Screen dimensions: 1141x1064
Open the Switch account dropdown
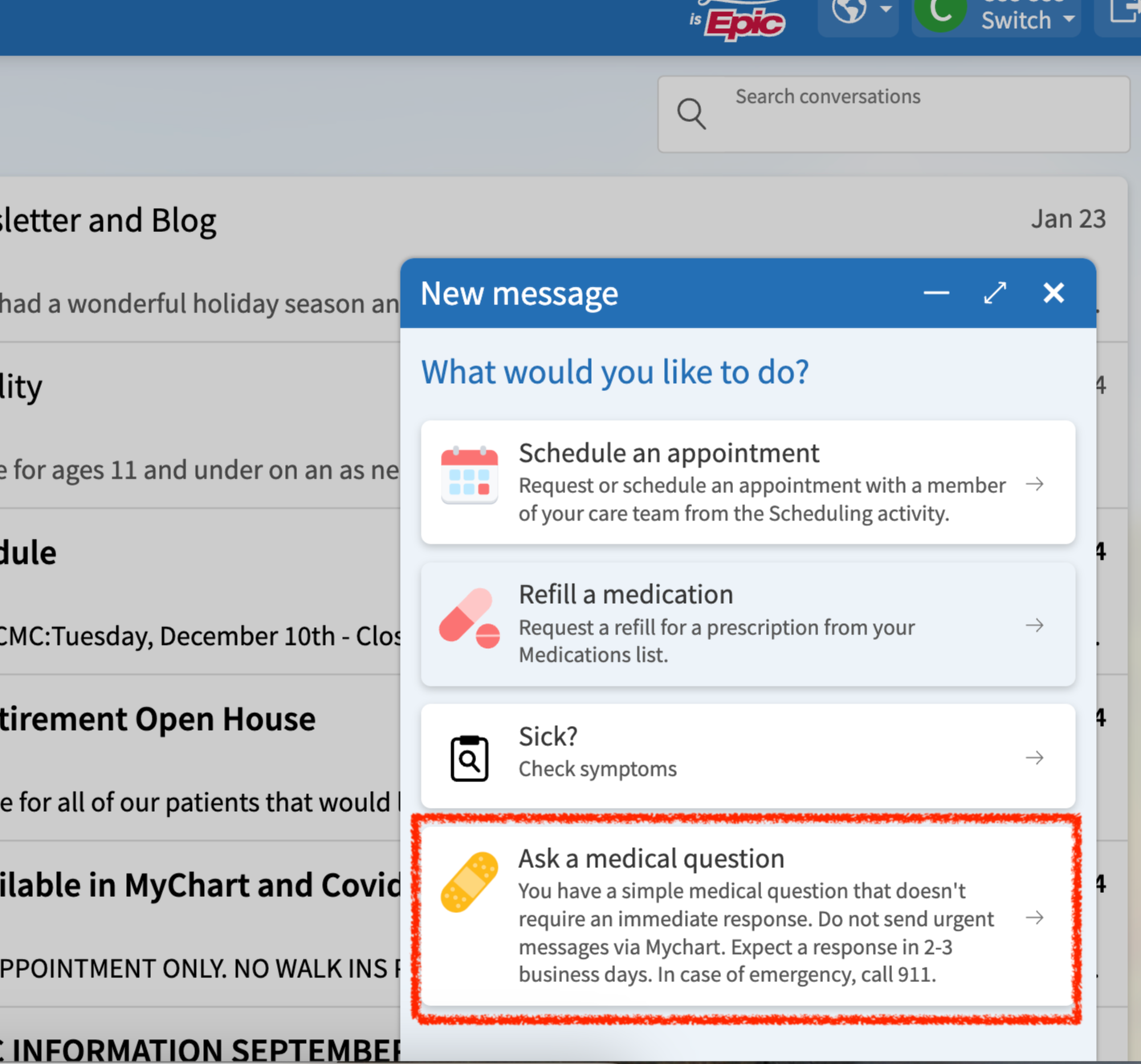point(996,17)
